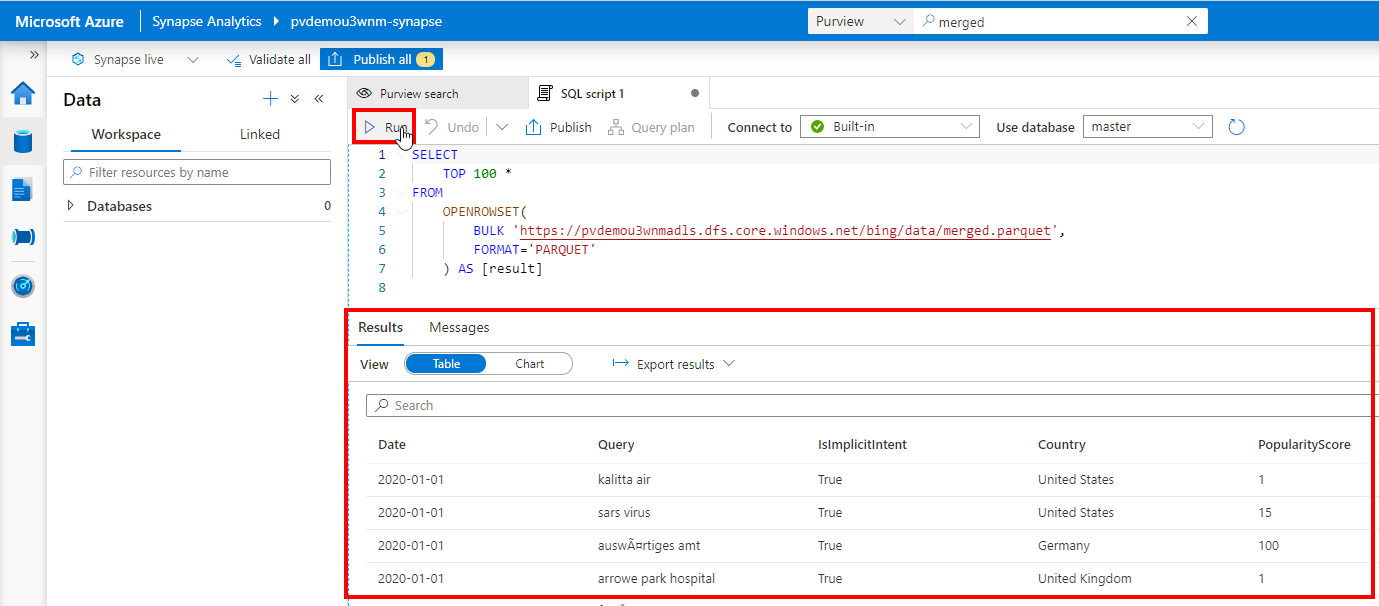Screen dimensions: 1379x606
Task: Open the Export results dropdown
Action: pyautogui.click(x=674, y=364)
